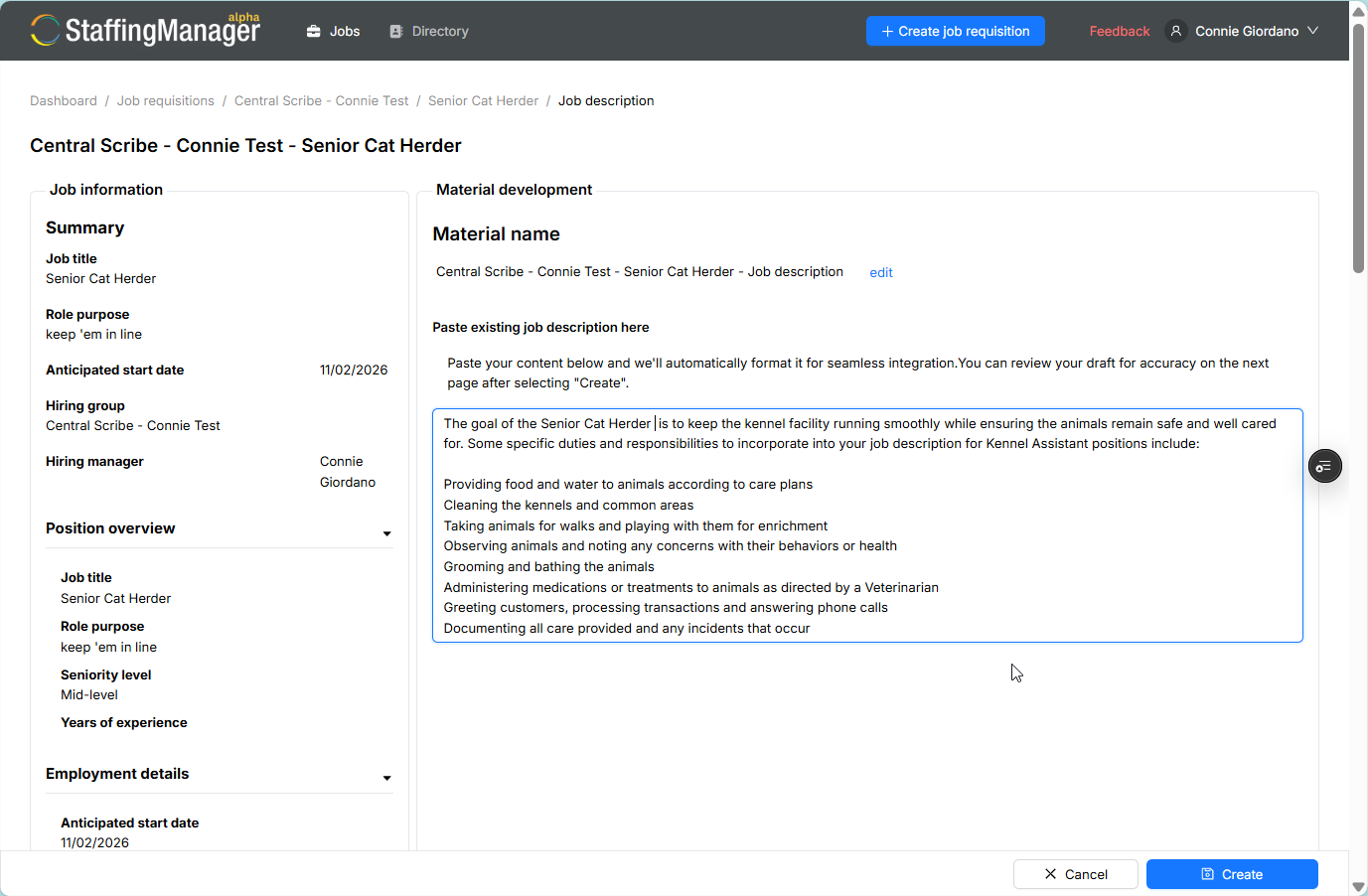Screen dimensions: 1368x896
Task: Click the 'Job information' panel heading
Action: tap(106, 189)
